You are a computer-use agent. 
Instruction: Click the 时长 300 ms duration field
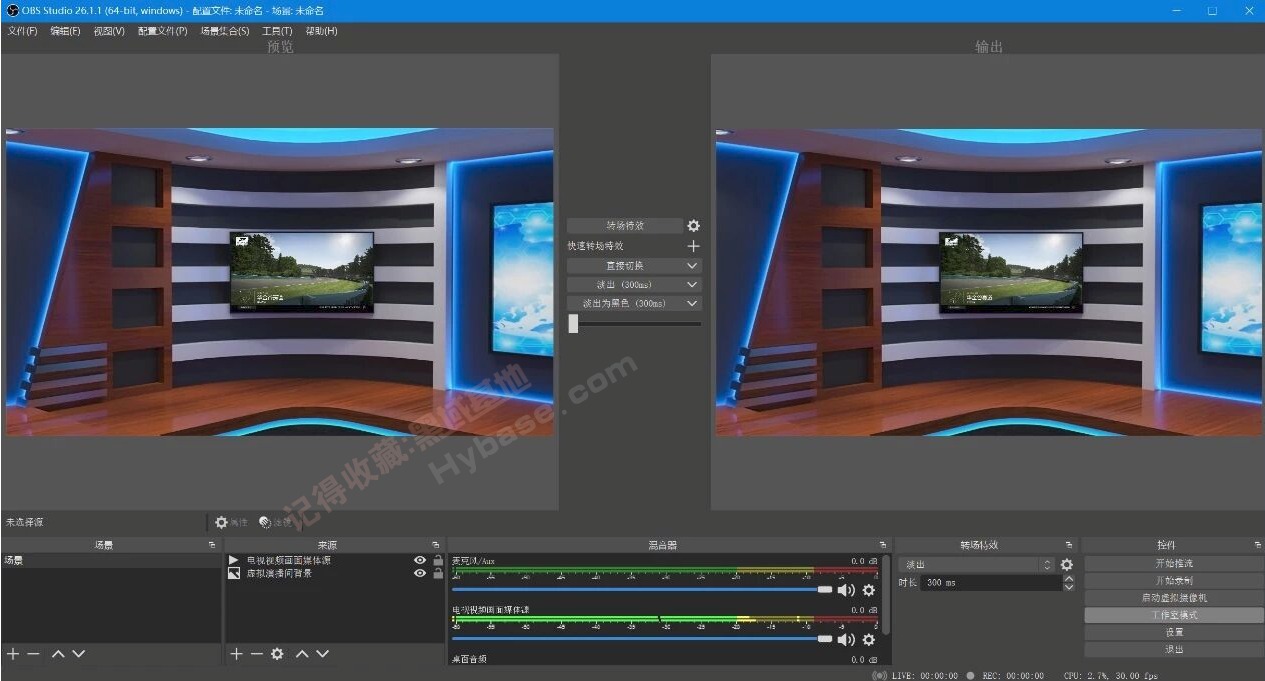985,583
